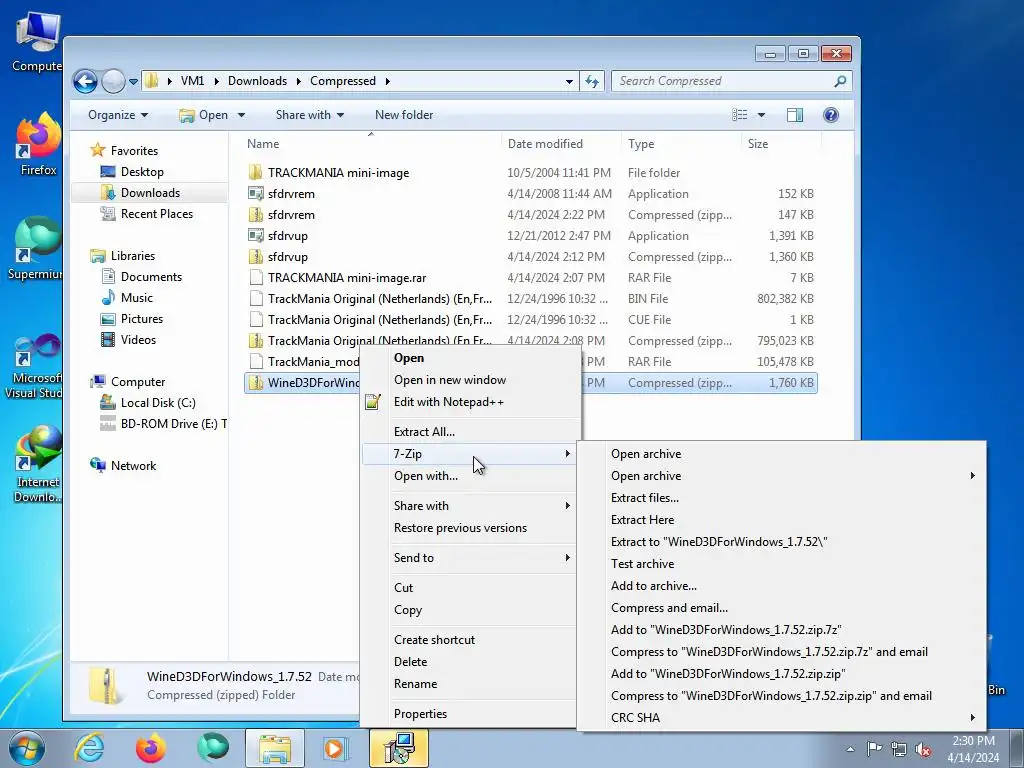The image size is (1024, 768).
Task: Click the taskbar clock showing 2:30 PM
Action: pyautogui.click(x=973, y=749)
